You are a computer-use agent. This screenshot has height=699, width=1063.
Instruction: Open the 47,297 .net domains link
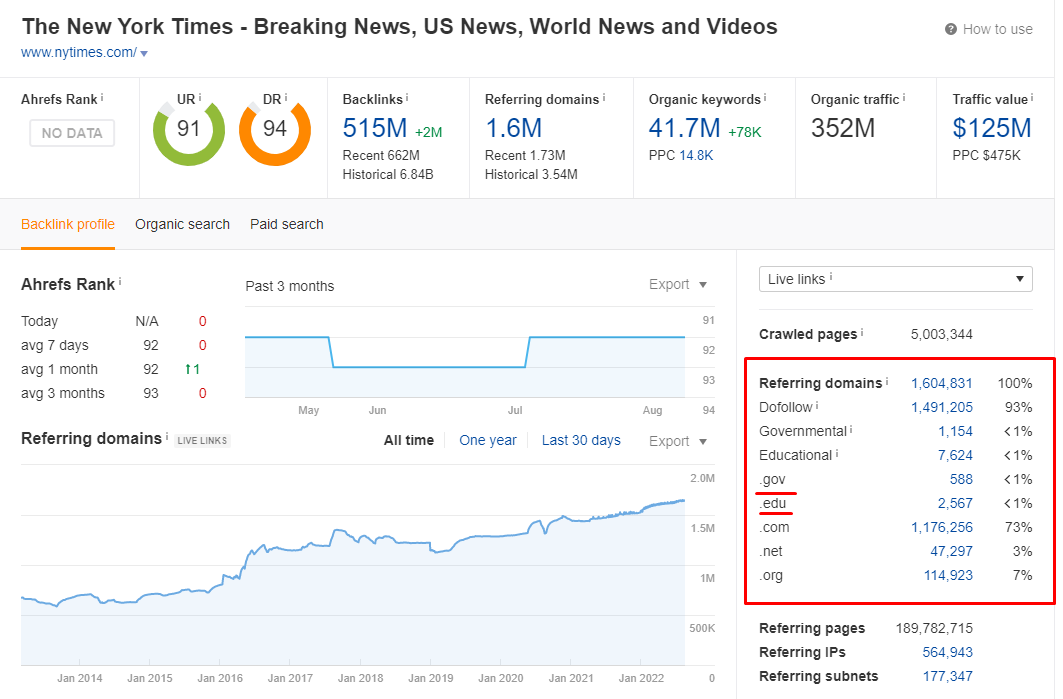click(x=951, y=551)
